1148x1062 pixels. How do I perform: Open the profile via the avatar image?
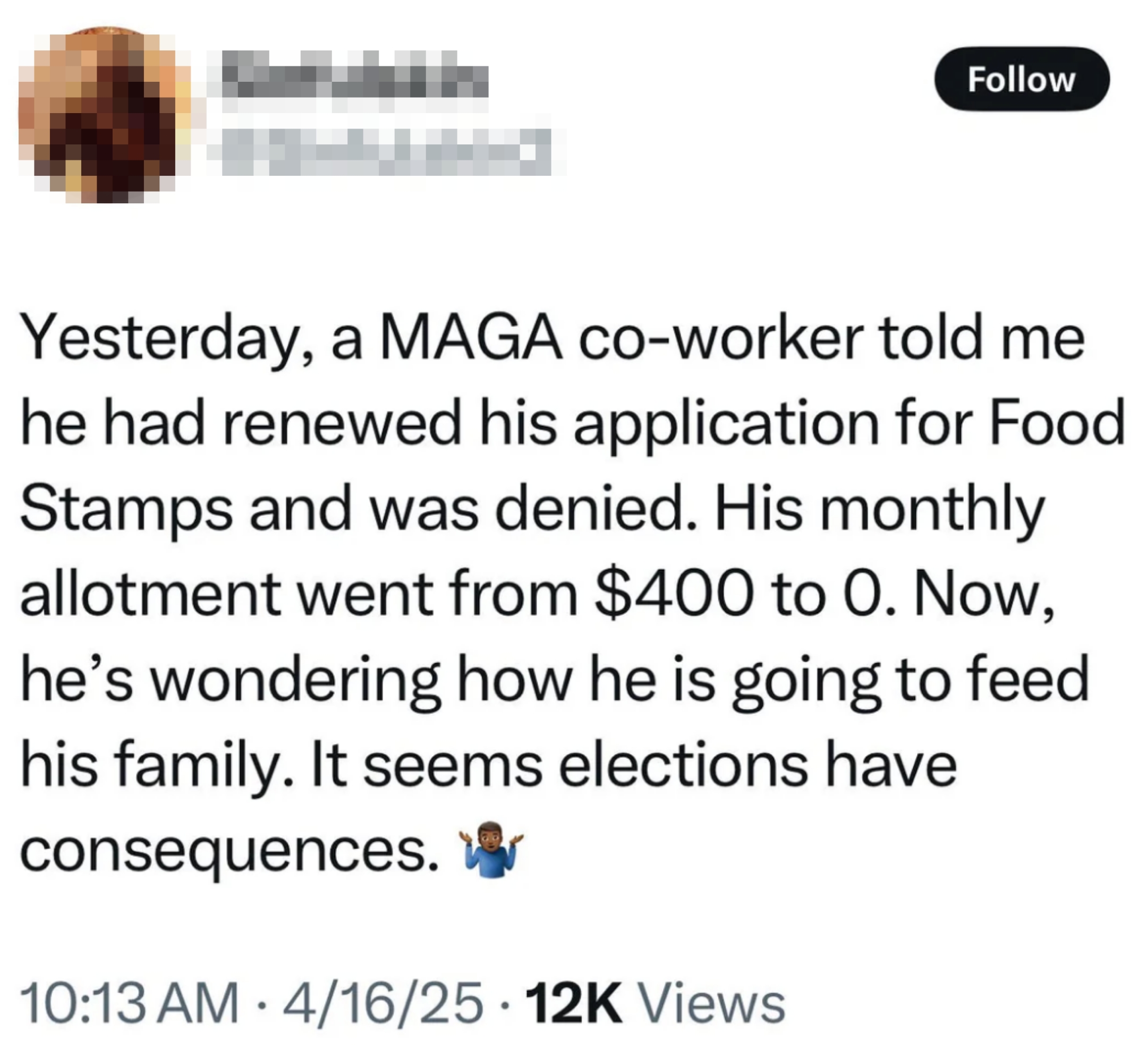coord(104,112)
